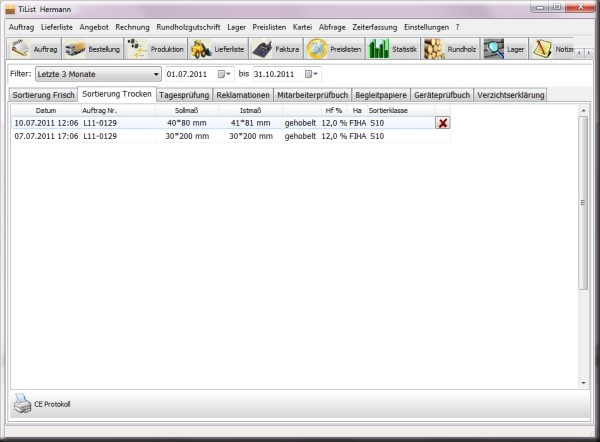Open the Zeiterfassung menu
Screen dimensions: 600x442
pos(375,27)
